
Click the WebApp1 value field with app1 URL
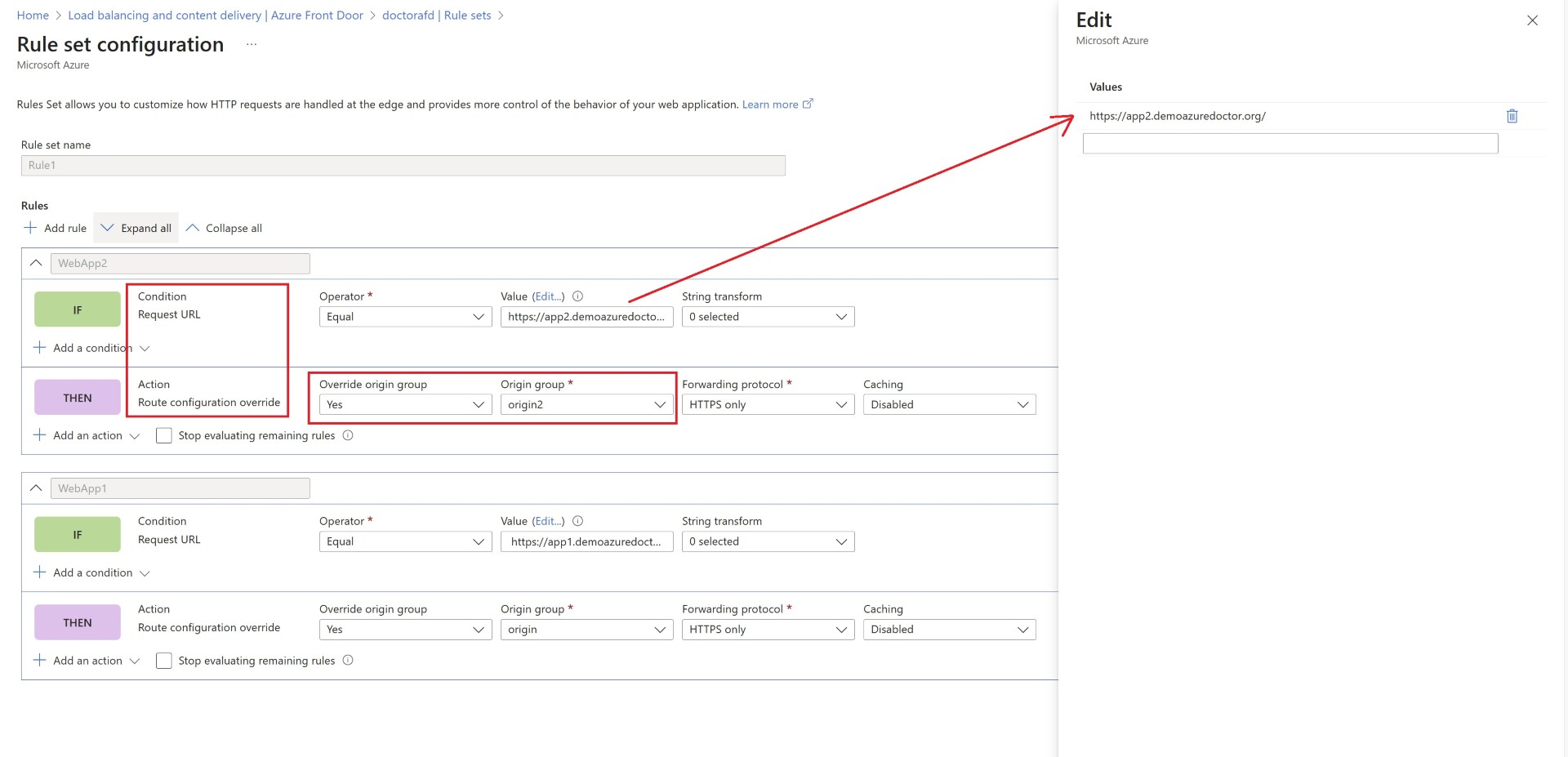[586, 541]
